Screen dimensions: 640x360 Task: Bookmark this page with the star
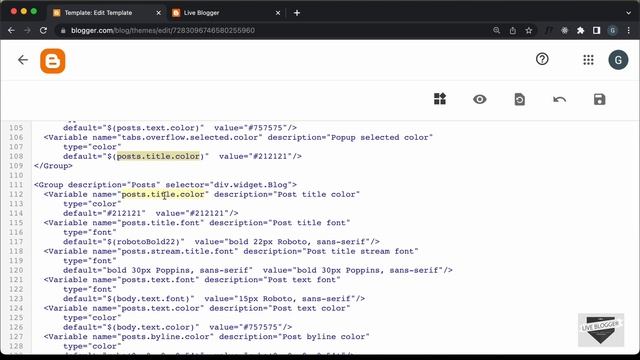click(529, 30)
